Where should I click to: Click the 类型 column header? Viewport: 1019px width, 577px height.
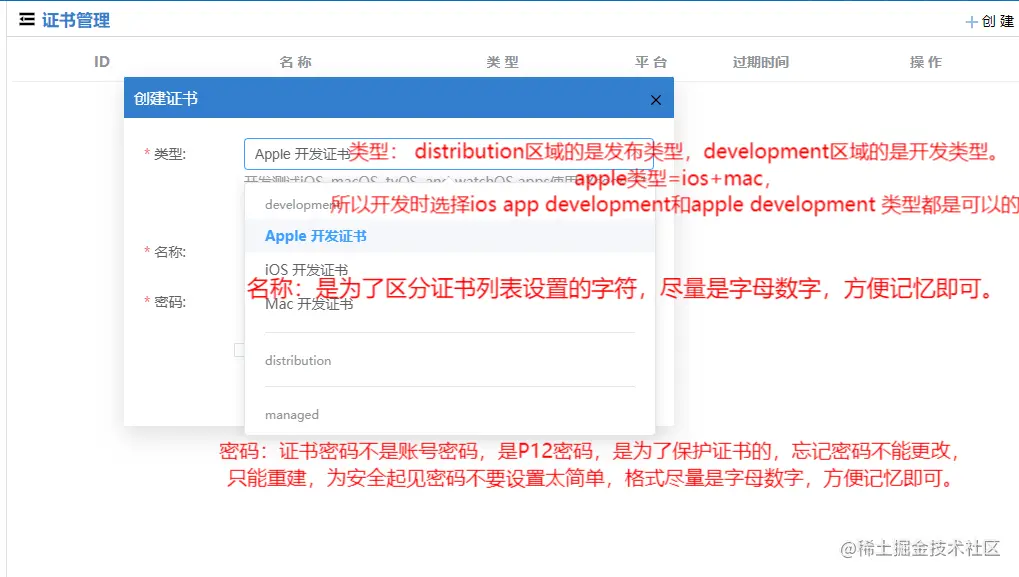[x=503, y=62]
